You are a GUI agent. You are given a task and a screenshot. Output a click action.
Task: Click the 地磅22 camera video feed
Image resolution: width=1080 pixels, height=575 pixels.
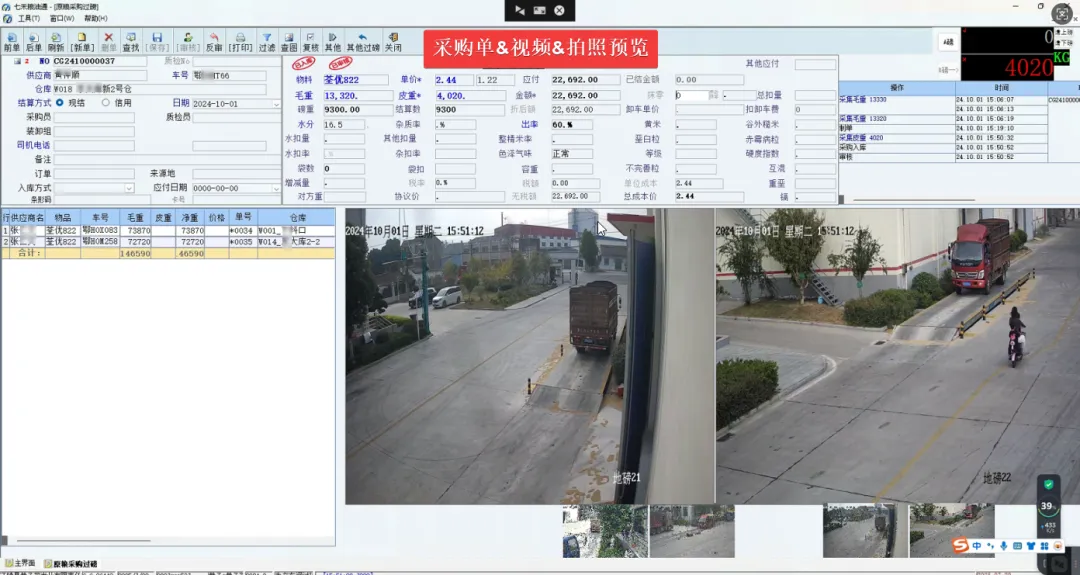[897, 357]
